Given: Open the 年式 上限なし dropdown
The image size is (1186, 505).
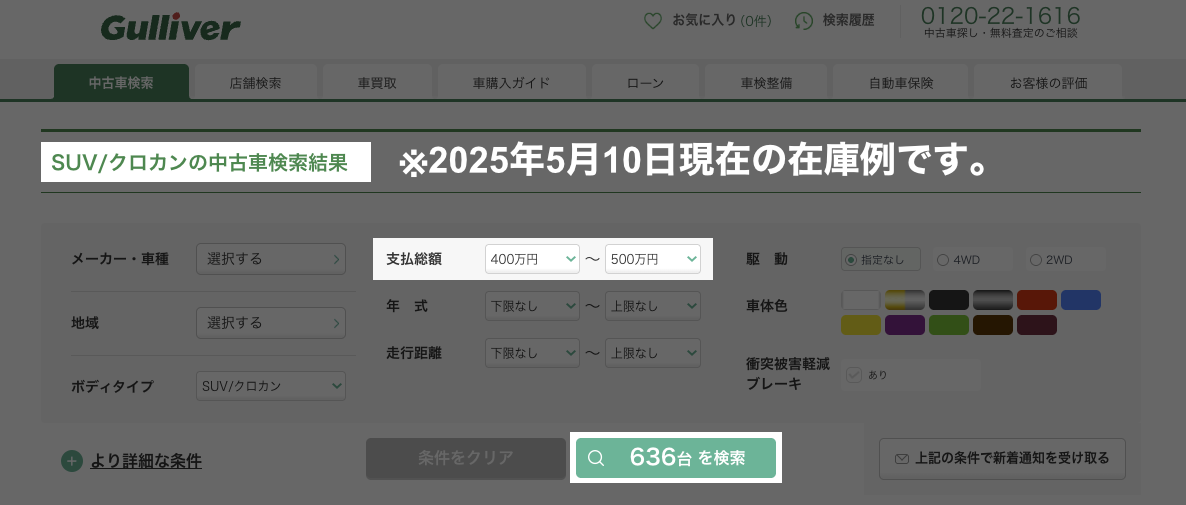Looking at the screenshot, I should pos(653,306).
